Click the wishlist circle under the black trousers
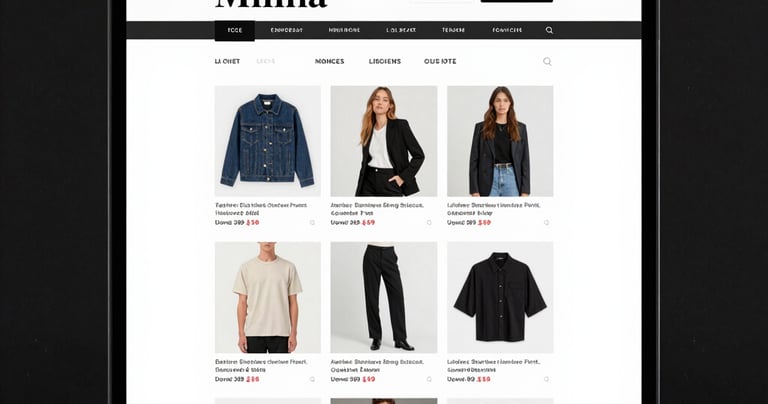Screen dimensions: 768x404 429,379
